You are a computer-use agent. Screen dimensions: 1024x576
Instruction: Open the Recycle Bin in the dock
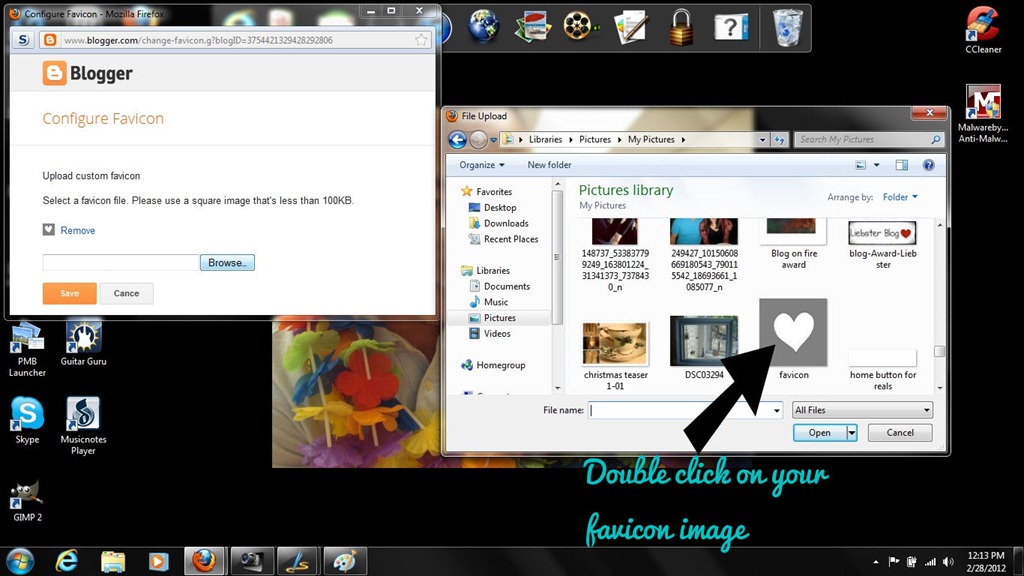(787, 27)
